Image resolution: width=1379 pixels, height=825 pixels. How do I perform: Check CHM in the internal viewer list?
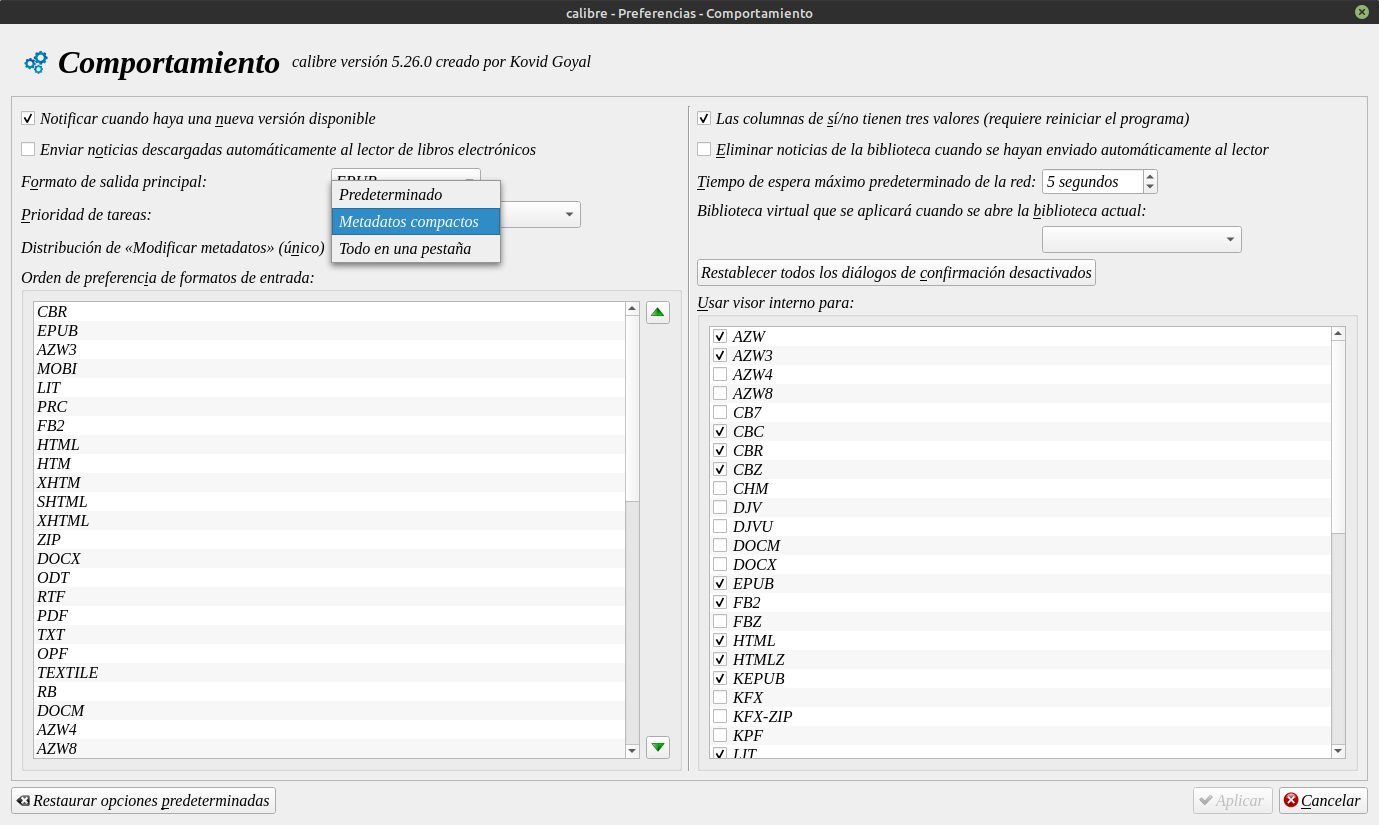pos(720,489)
